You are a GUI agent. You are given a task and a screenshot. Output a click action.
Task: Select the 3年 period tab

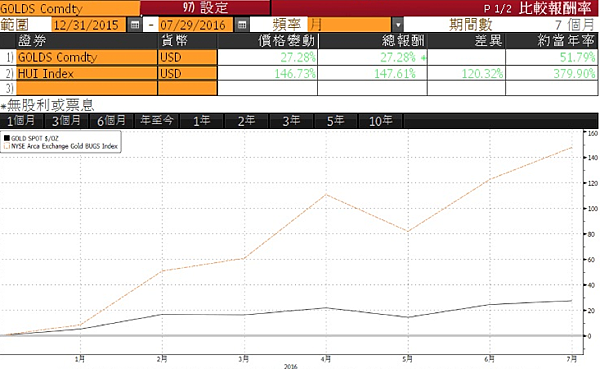(x=291, y=121)
